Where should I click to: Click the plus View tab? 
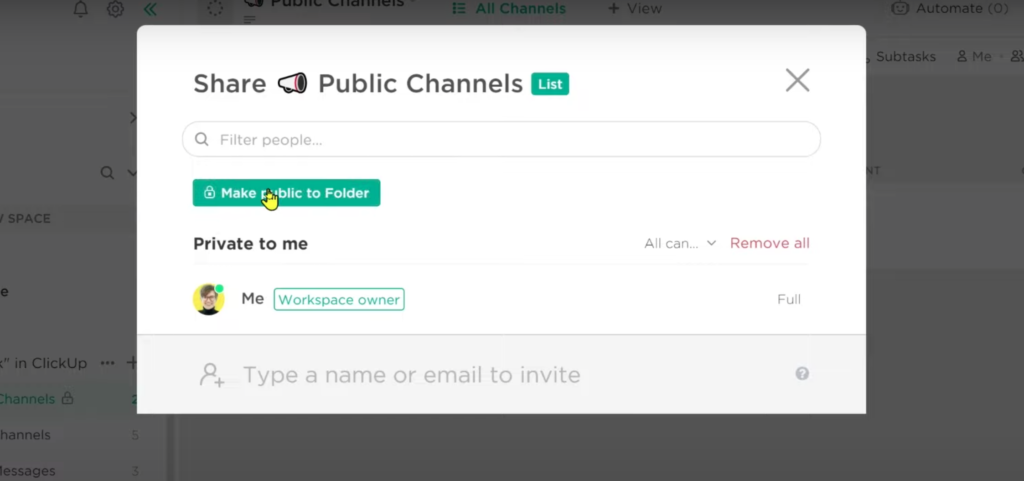pyautogui.click(x=635, y=9)
